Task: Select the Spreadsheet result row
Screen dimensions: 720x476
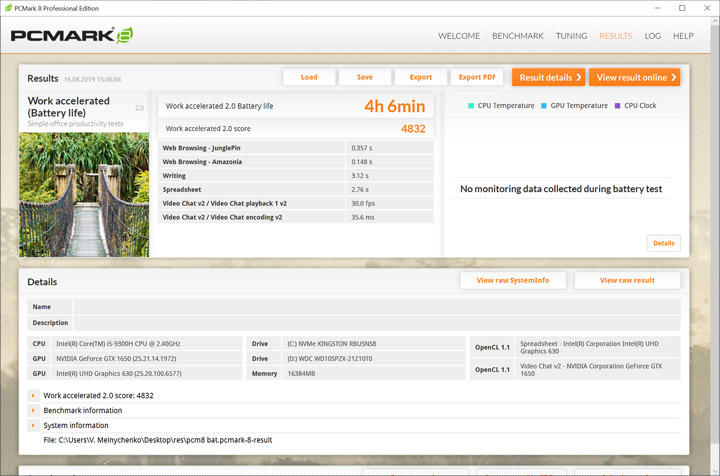Action: pos(296,190)
